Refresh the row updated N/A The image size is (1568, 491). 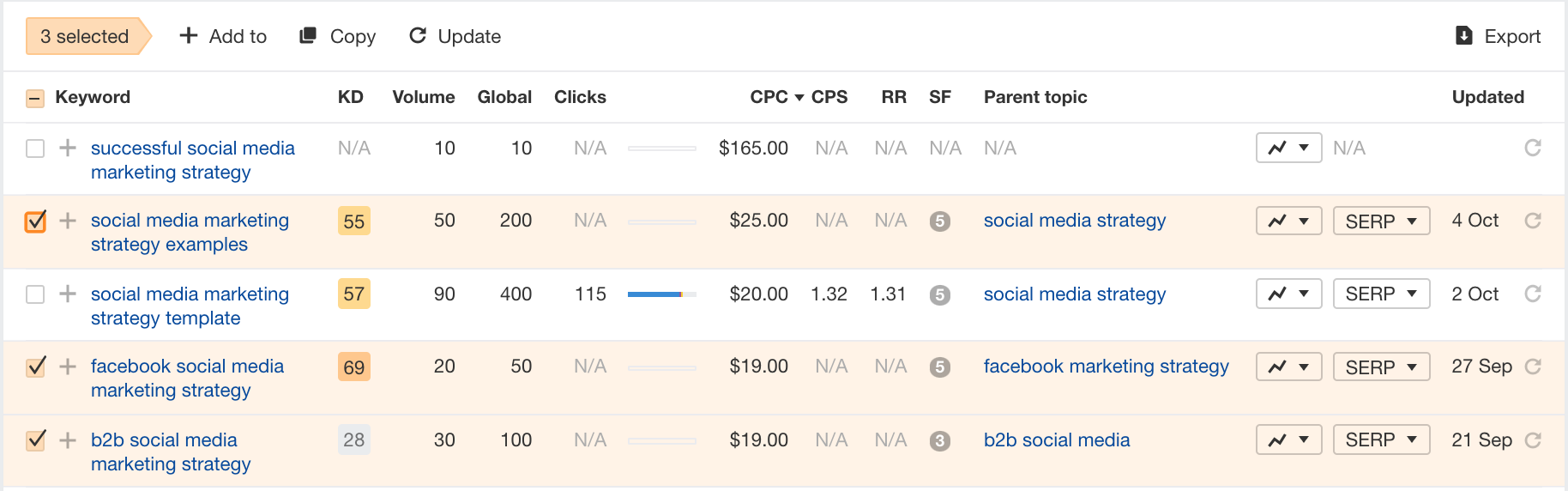[1533, 148]
